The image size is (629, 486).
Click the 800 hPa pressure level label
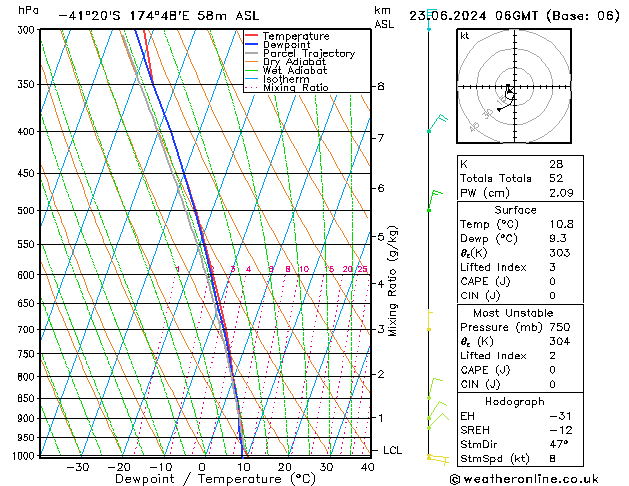28,377
